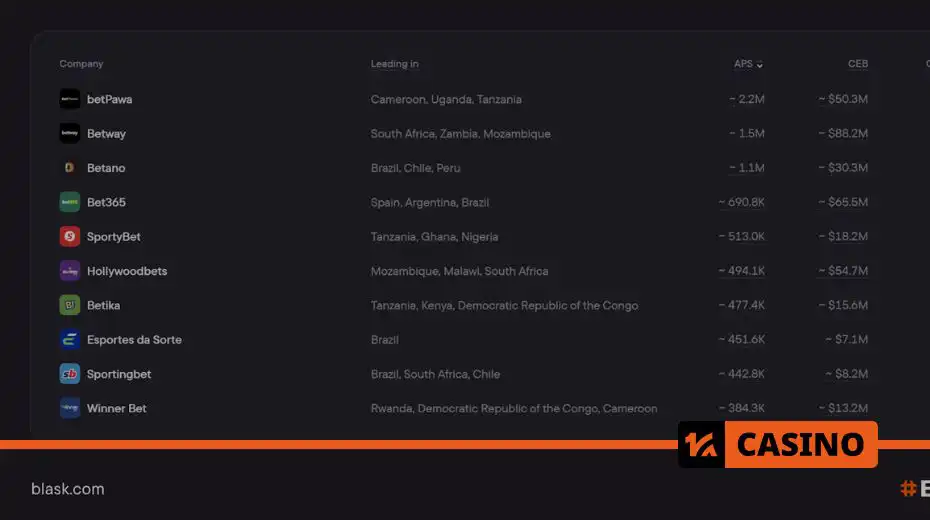Sort by the CEB column header
The width and height of the screenshot is (930, 520).
pos(858,63)
